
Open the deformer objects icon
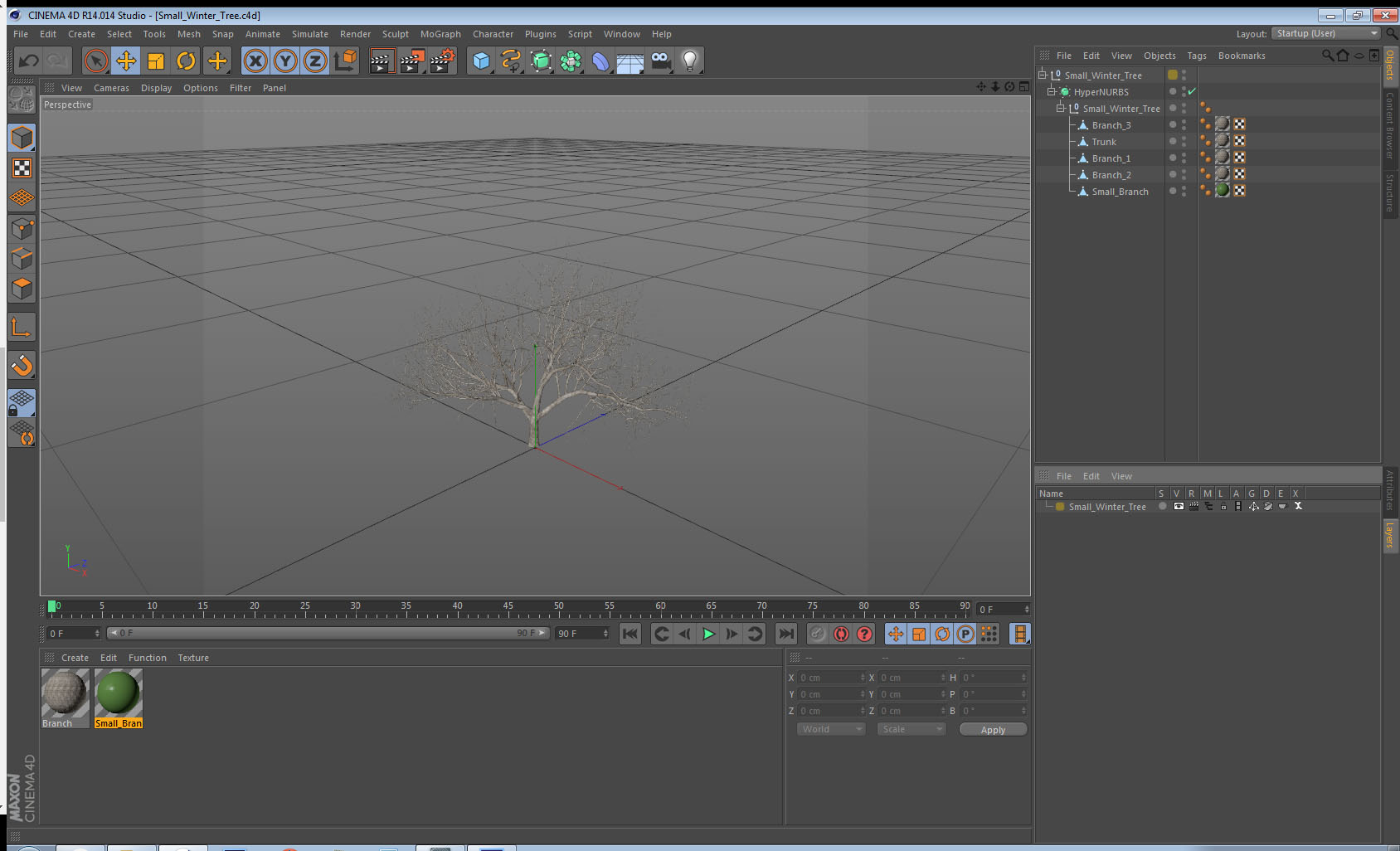coord(600,61)
